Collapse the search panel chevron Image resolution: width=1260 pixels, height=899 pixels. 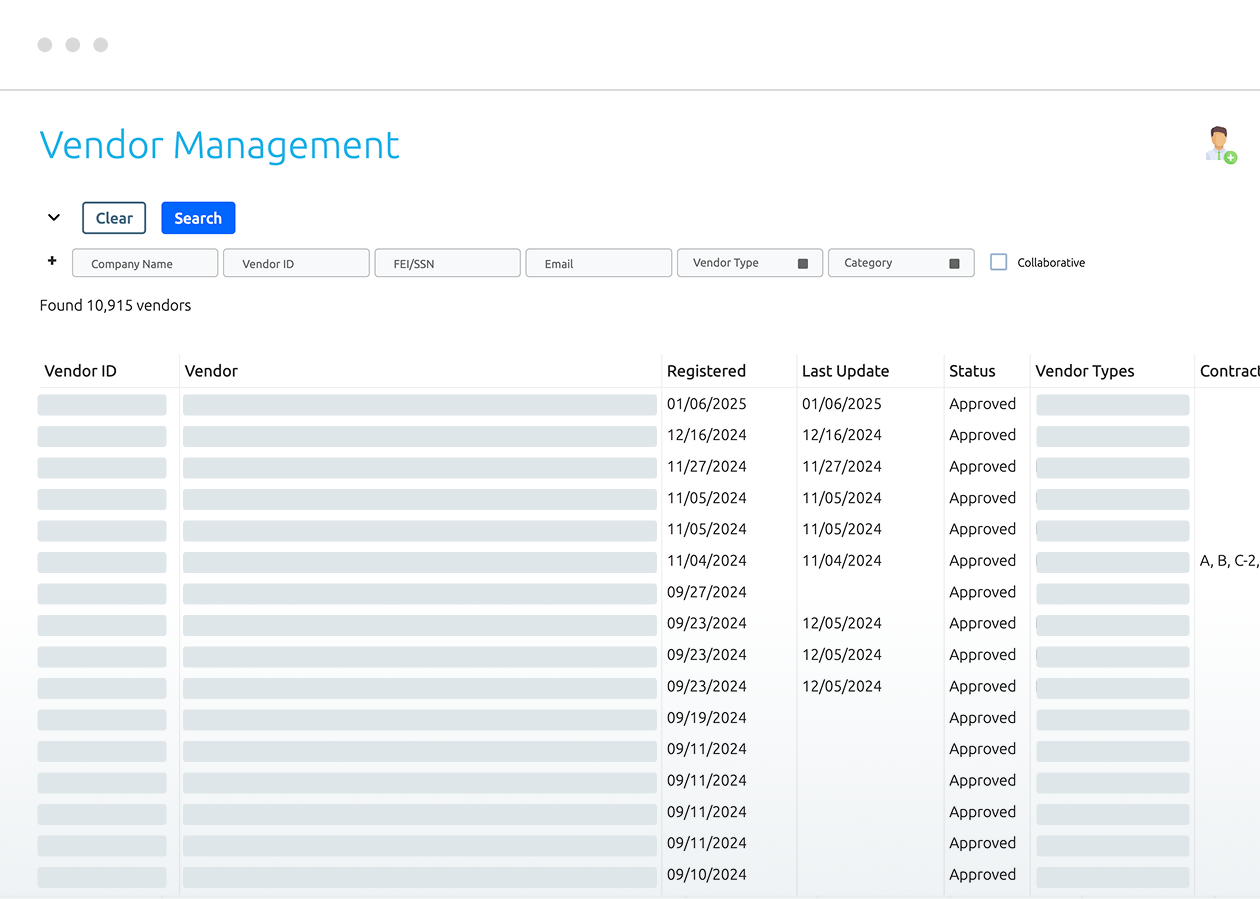pos(54,218)
